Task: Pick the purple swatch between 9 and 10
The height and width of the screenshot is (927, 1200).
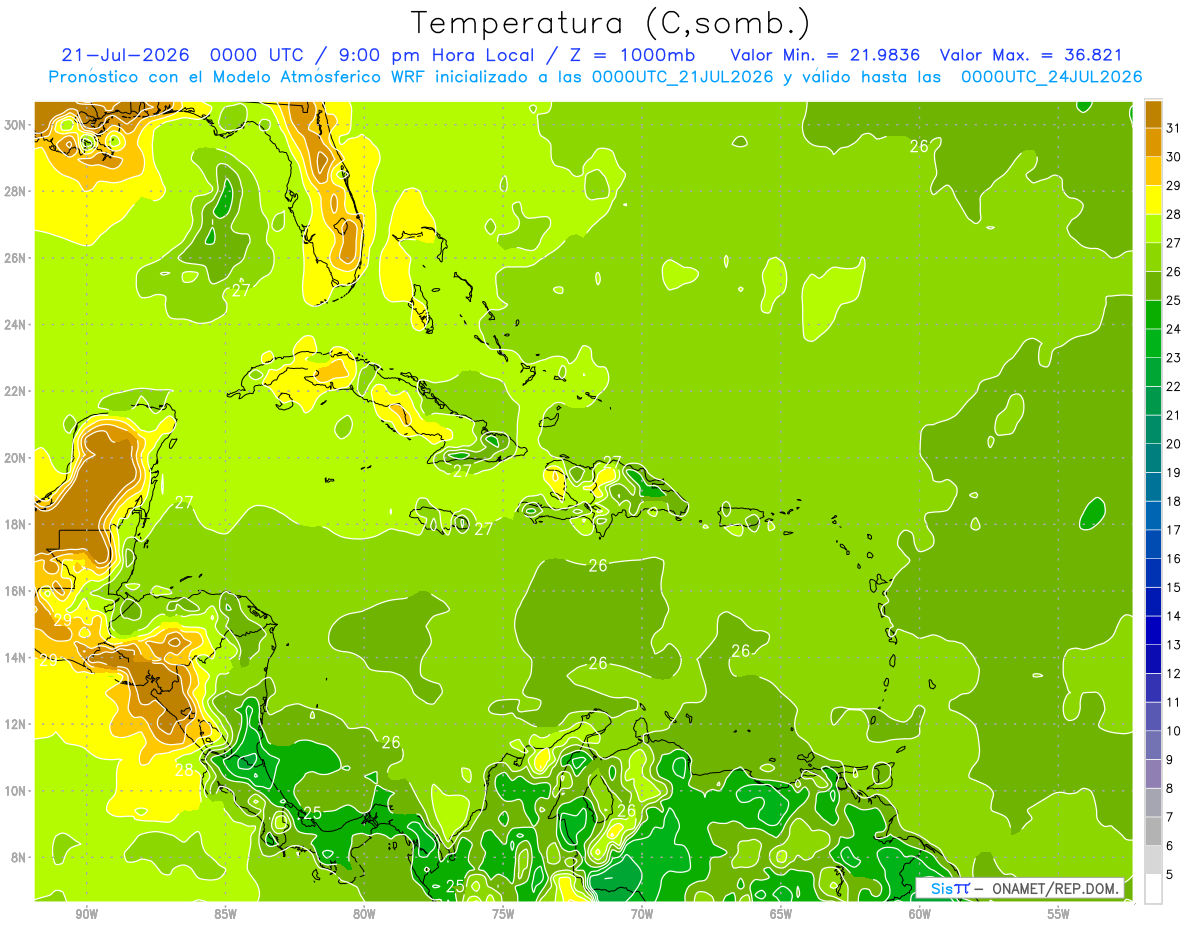Action: point(1153,746)
